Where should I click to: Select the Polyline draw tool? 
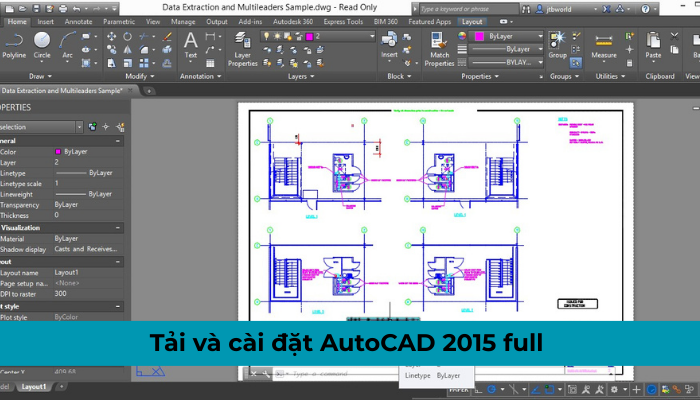(14, 45)
